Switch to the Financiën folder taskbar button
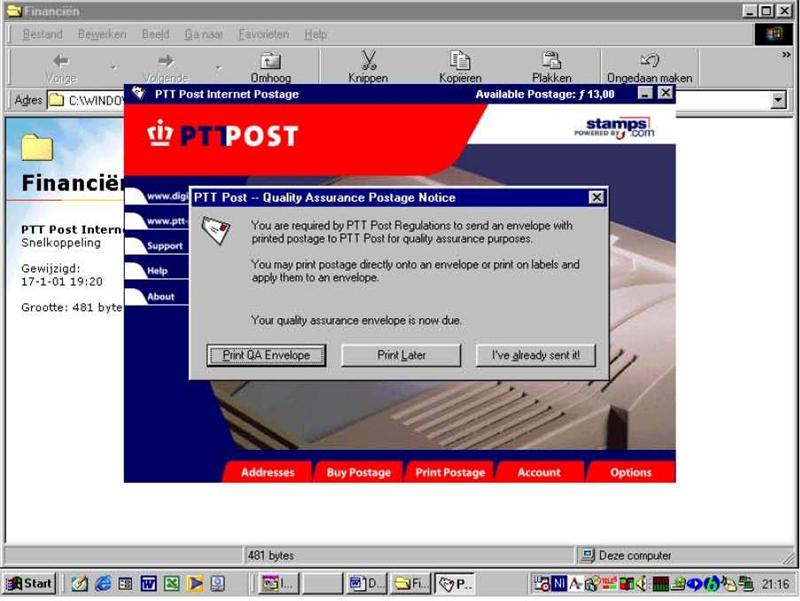This screenshot has height=601, width=800. tap(410, 584)
